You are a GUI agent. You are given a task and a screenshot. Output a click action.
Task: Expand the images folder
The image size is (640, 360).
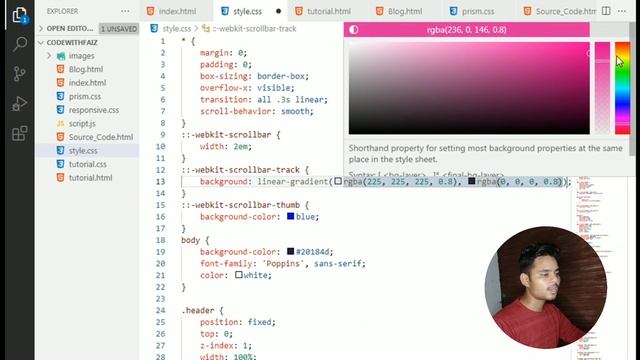81,56
